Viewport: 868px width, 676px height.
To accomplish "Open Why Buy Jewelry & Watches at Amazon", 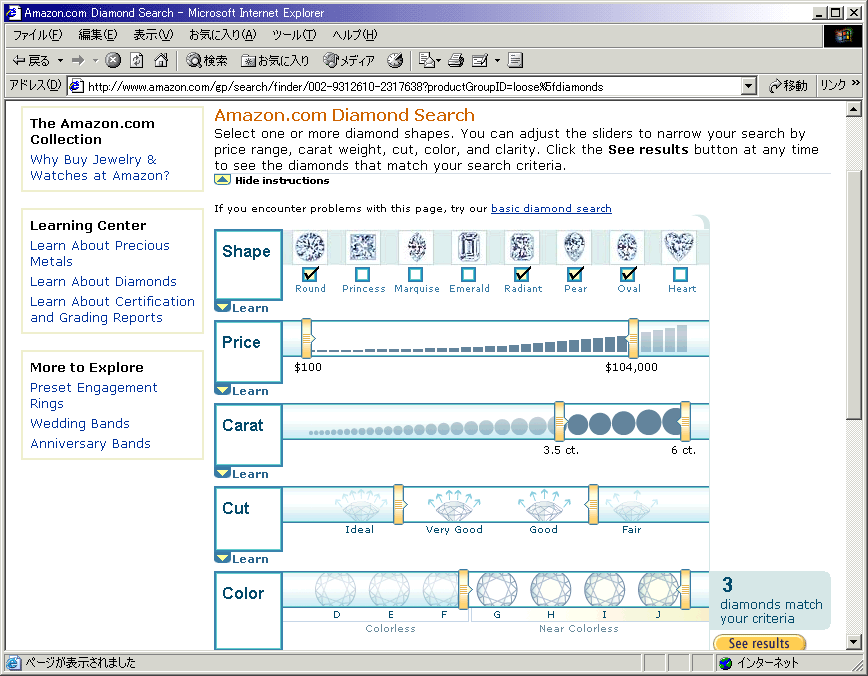I will [100, 167].
